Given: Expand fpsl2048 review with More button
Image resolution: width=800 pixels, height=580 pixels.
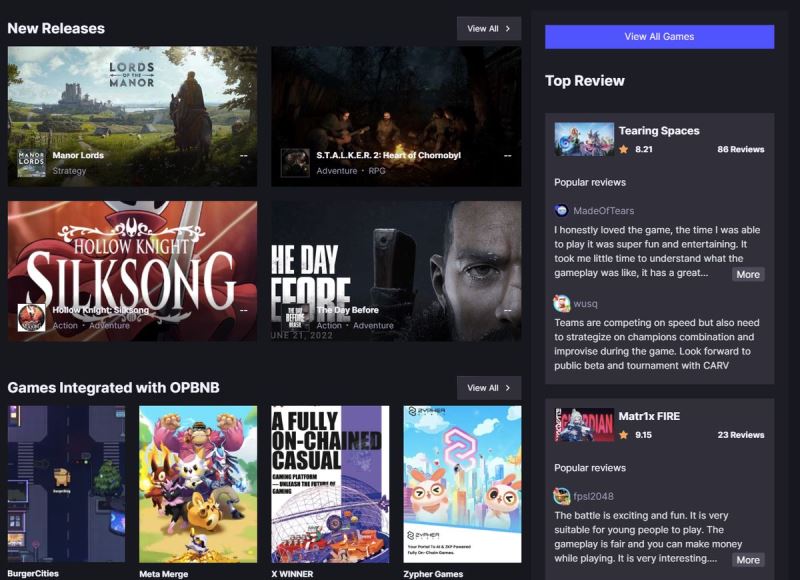Looking at the screenshot, I should 747,560.
